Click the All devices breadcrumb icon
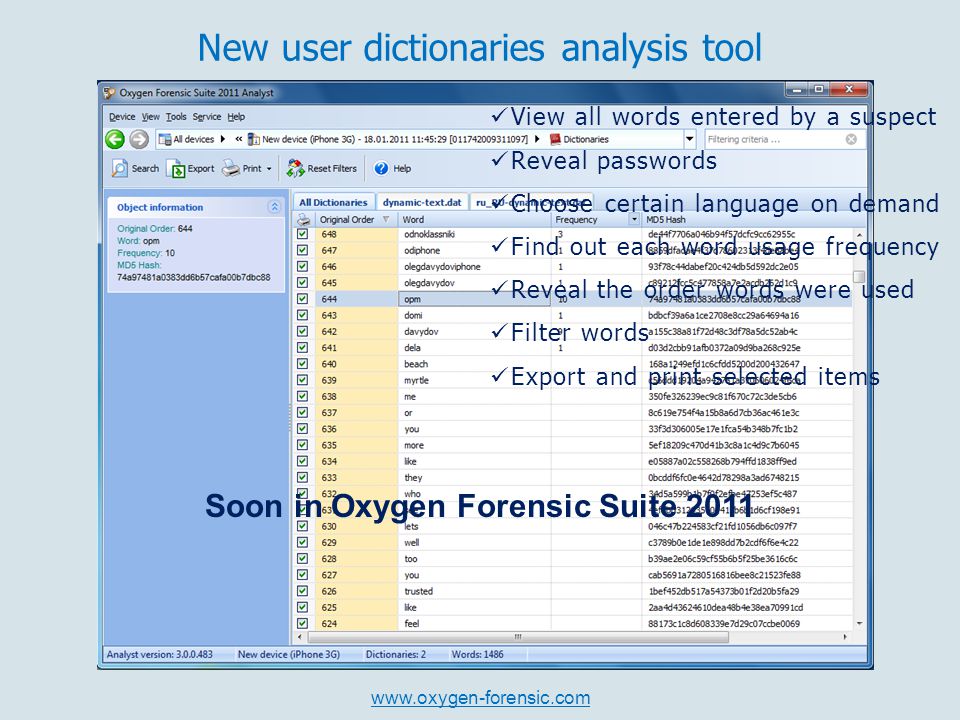 pos(165,140)
